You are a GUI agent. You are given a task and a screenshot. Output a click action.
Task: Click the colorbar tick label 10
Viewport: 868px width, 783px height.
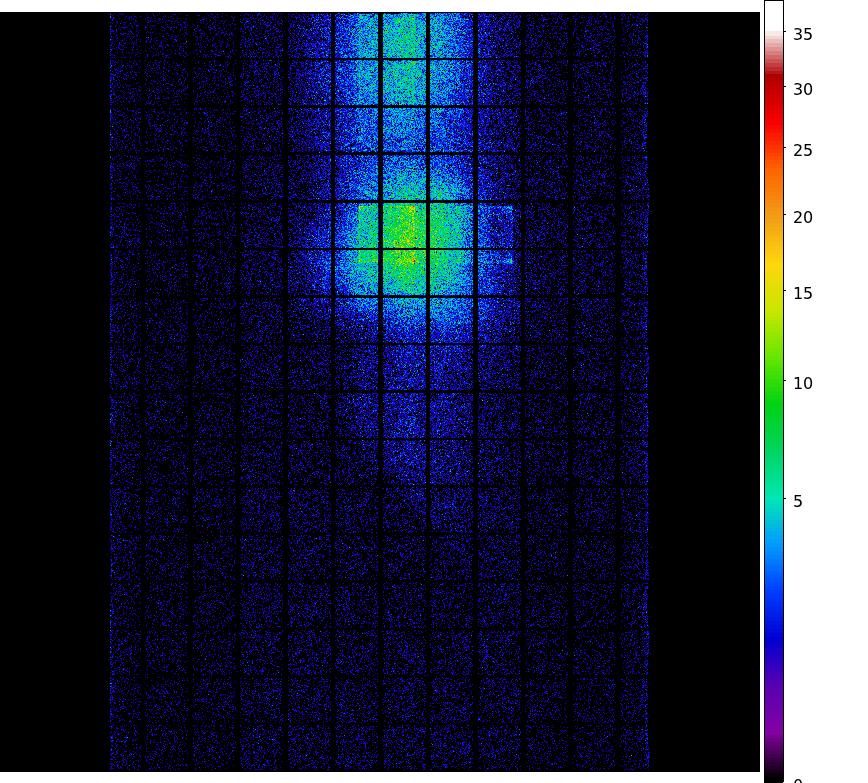[x=803, y=383]
